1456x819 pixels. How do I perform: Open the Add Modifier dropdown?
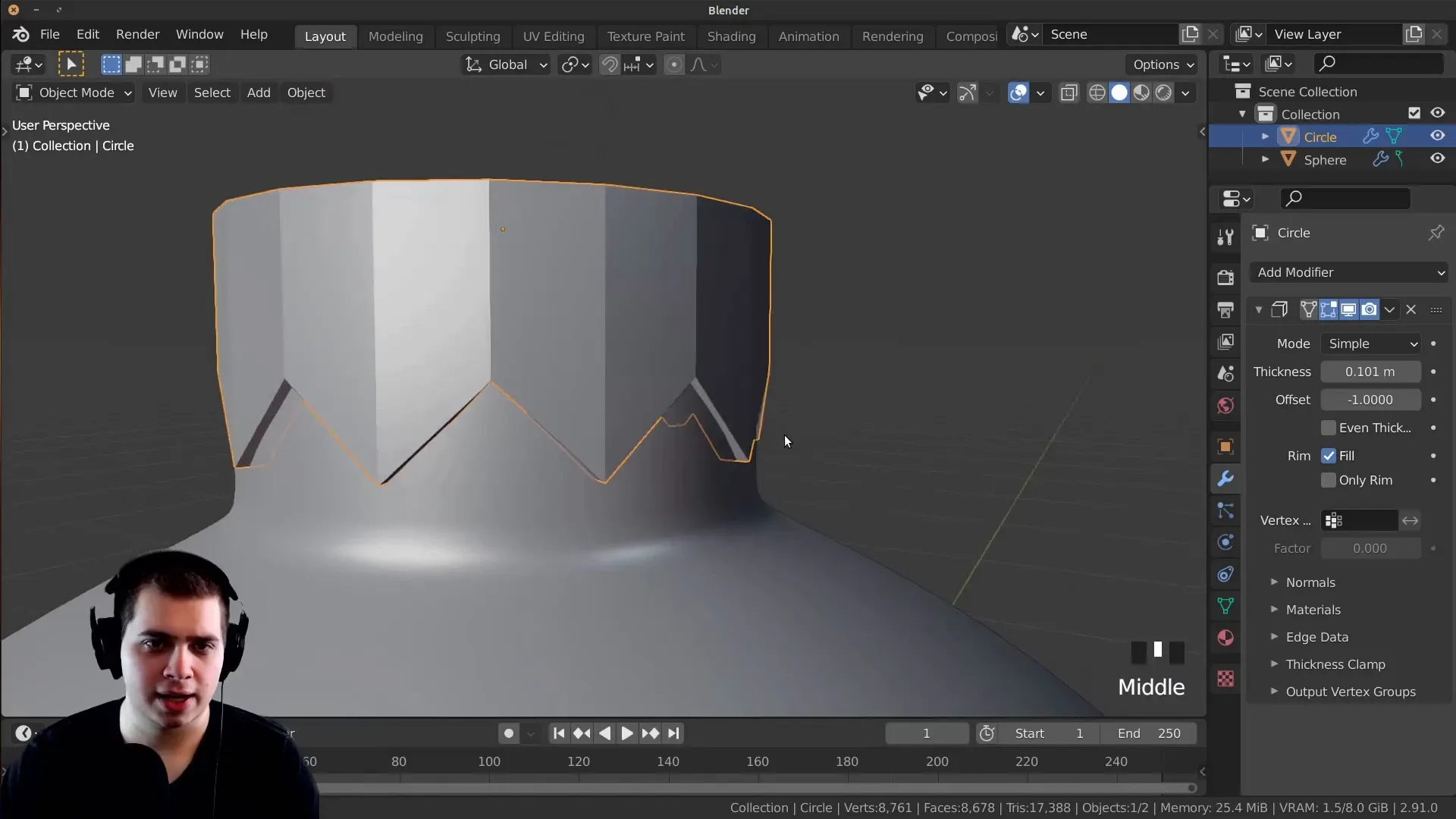[1350, 272]
